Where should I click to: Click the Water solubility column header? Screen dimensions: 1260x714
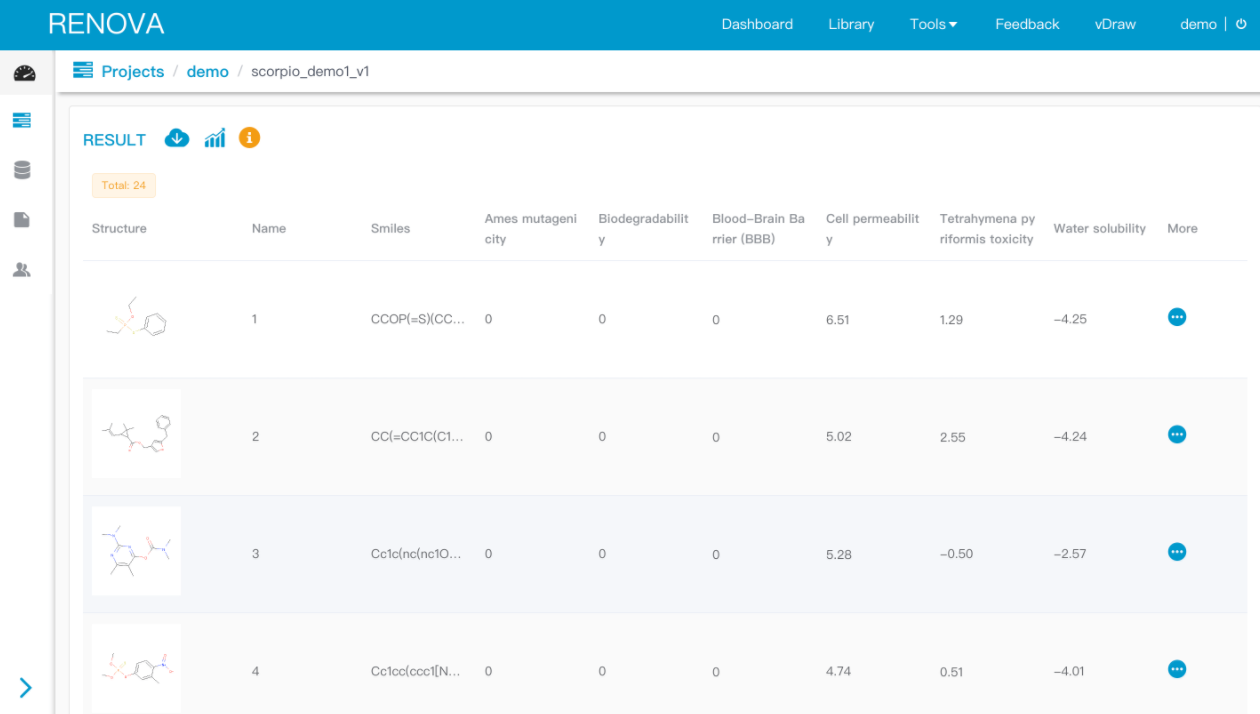tap(1100, 228)
